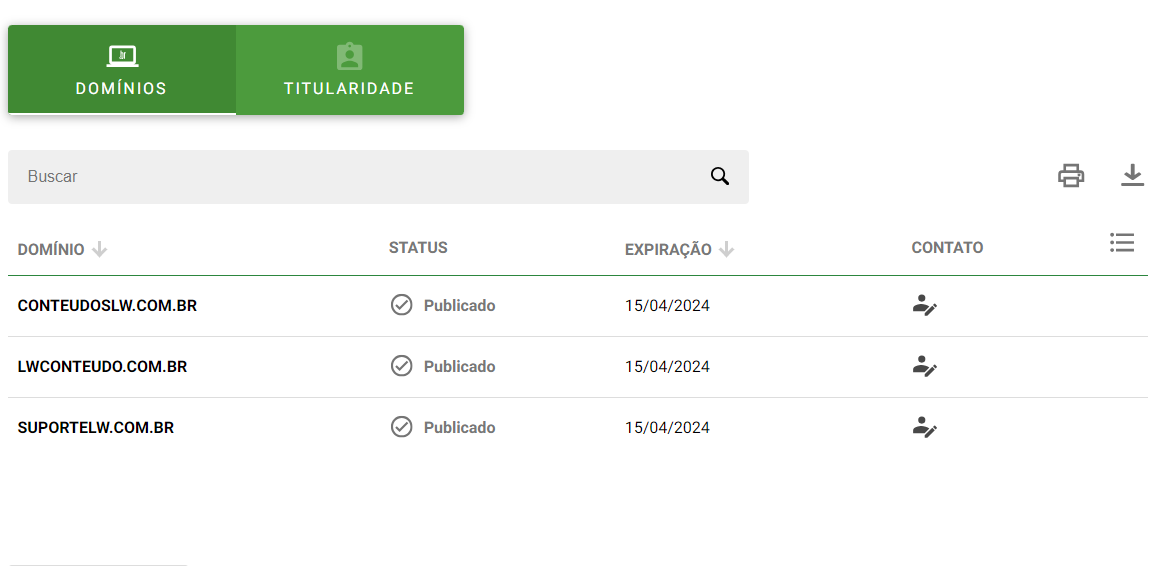Open the SUPORTELW.COM.BR domain

tap(95, 427)
